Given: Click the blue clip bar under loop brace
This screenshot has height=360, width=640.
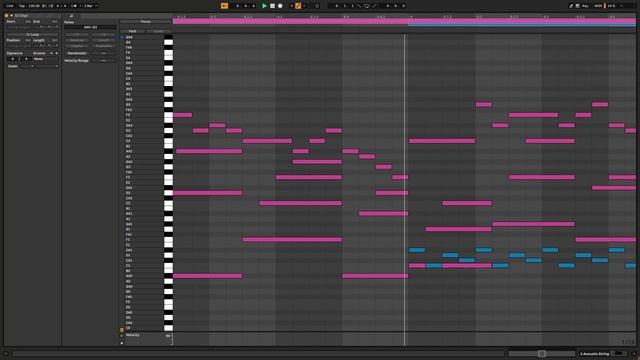Looking at the screenshot, I should tap(522, 25).
